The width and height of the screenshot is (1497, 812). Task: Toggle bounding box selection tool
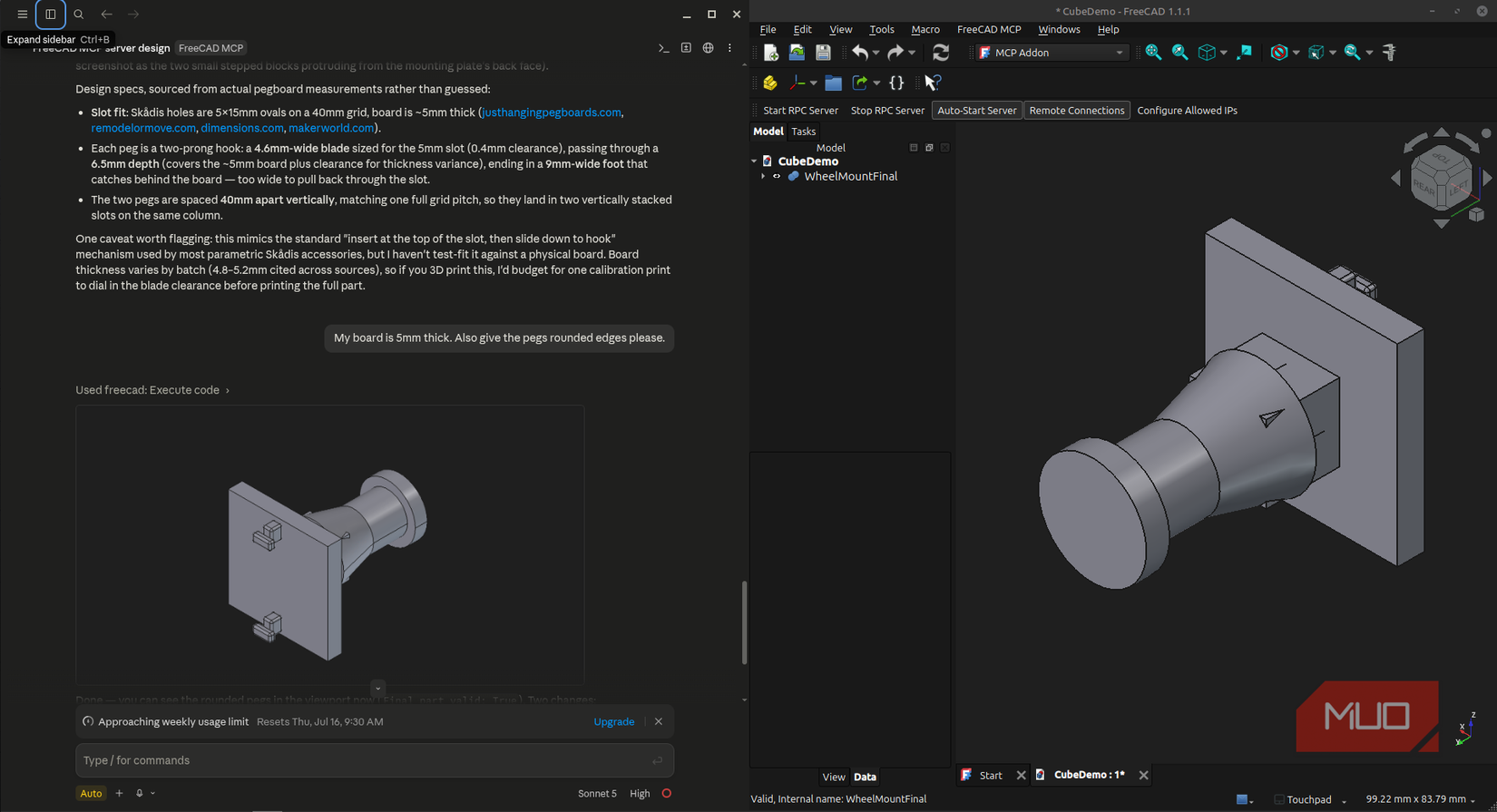(x=1244, y=53)
